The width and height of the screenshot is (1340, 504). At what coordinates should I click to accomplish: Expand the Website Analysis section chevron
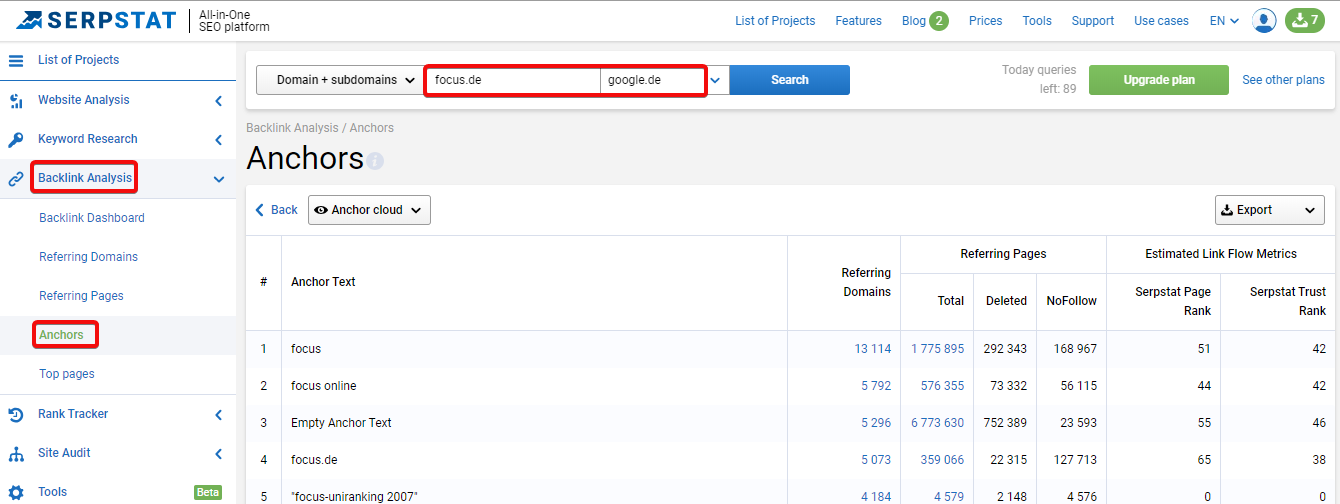point(218,100)
